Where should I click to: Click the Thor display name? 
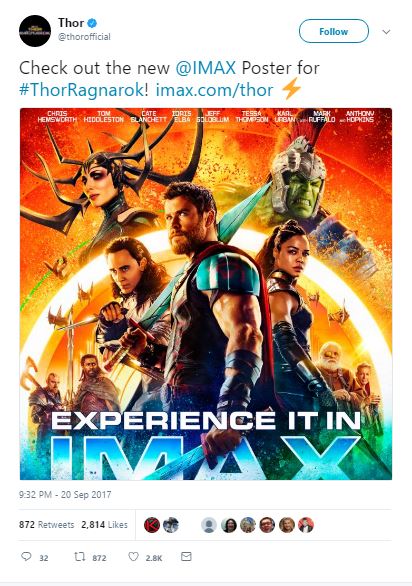[71, 23]
